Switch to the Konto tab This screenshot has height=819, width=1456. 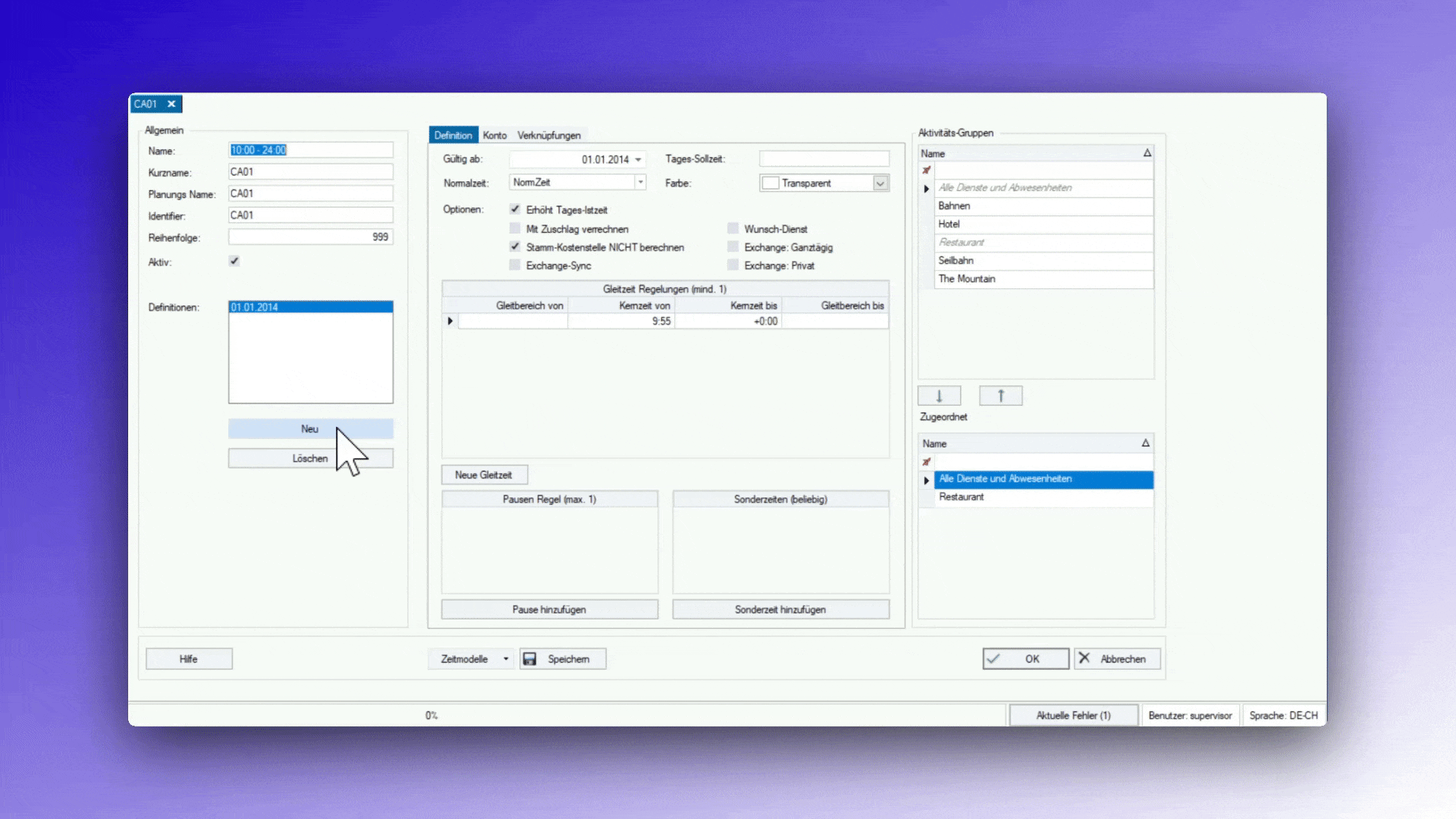[494, 135]
